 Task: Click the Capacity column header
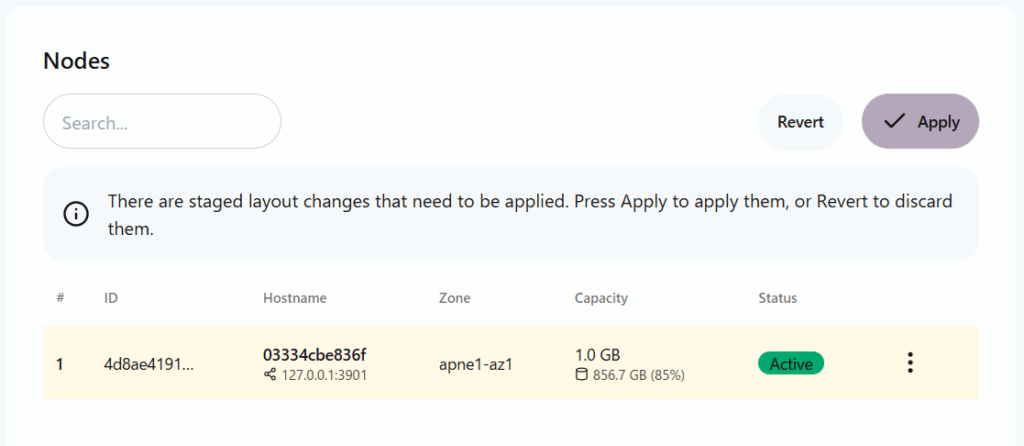pos(601,298)
